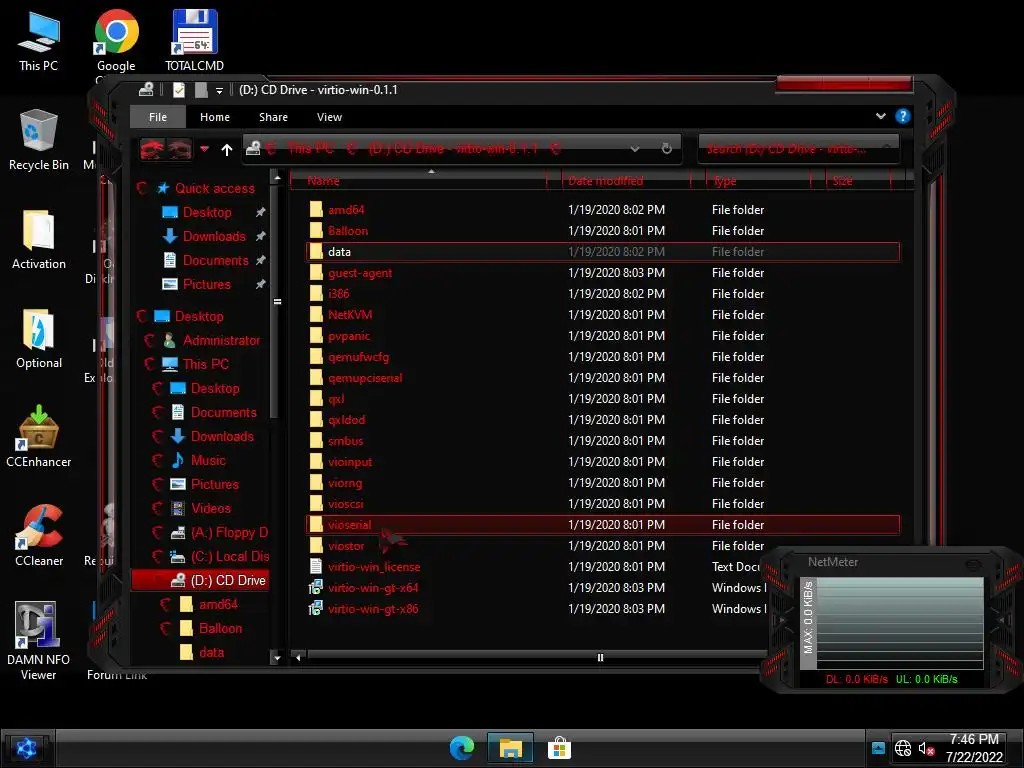Click File Explorer taskbar button
The width and height of the screenshot is (1024, 768).
point(511,748)
